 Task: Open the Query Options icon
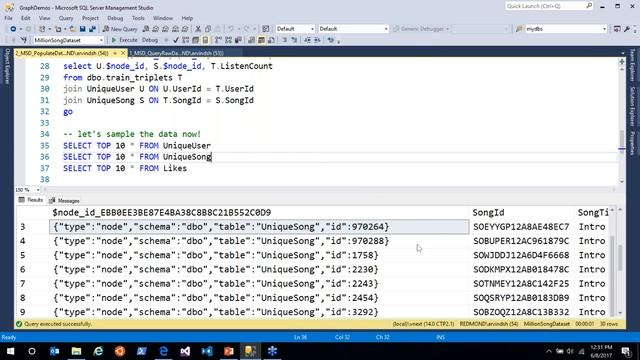coord(196,40)
